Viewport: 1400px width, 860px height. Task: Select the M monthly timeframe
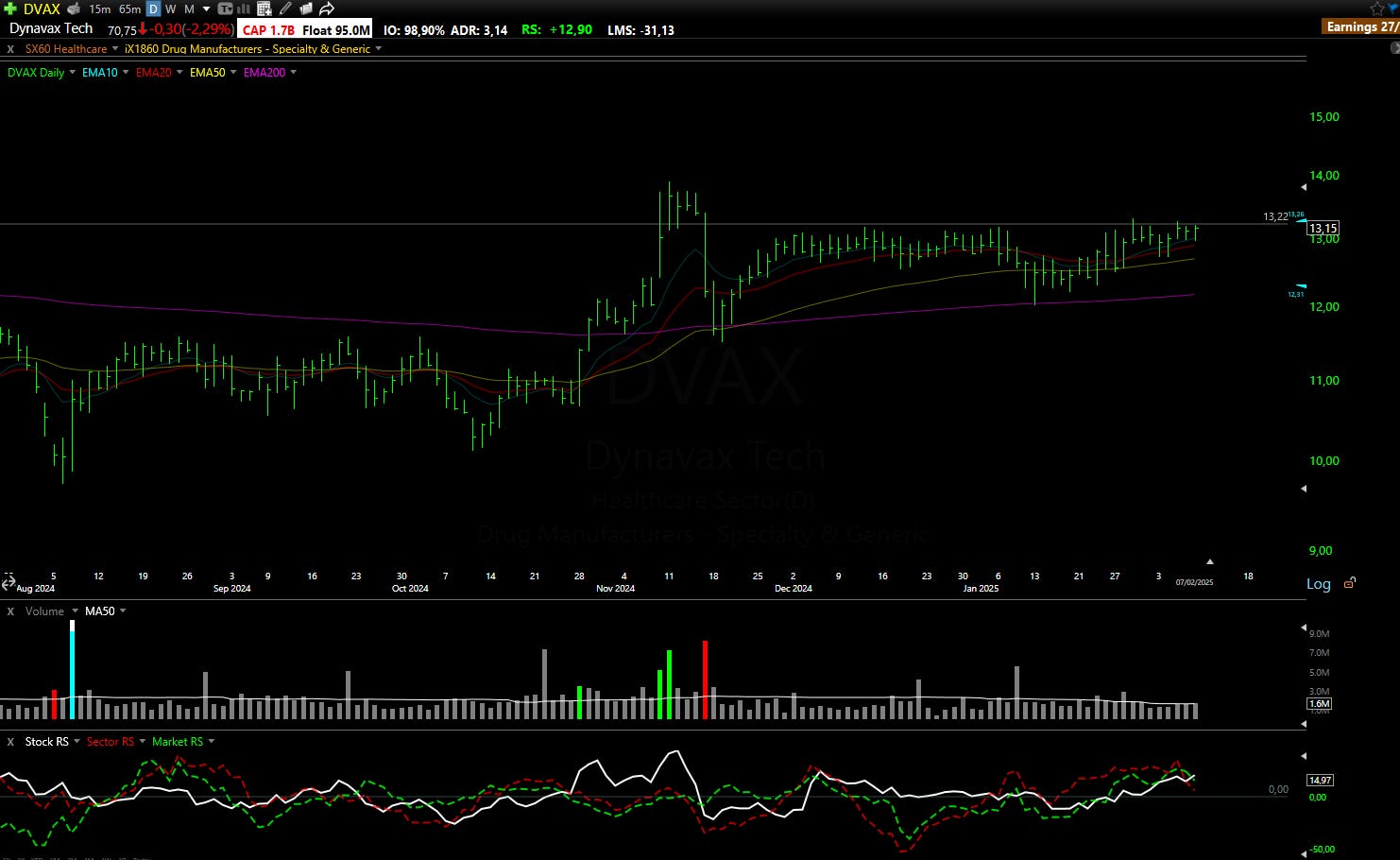click(189, 9)
